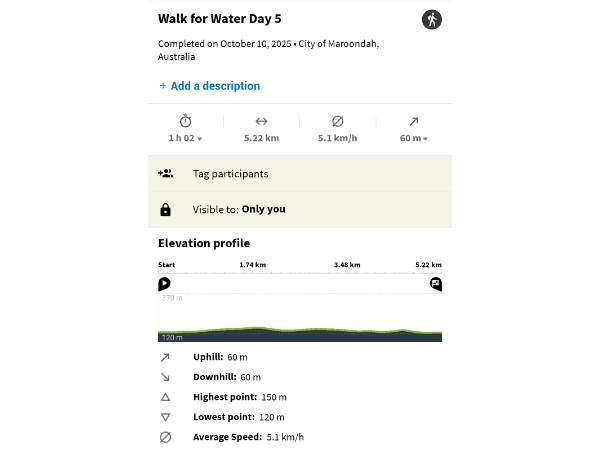Click the average speed icon in stats row
The height and width of the screenshot is (450, 600).
(x=337, y=121)
